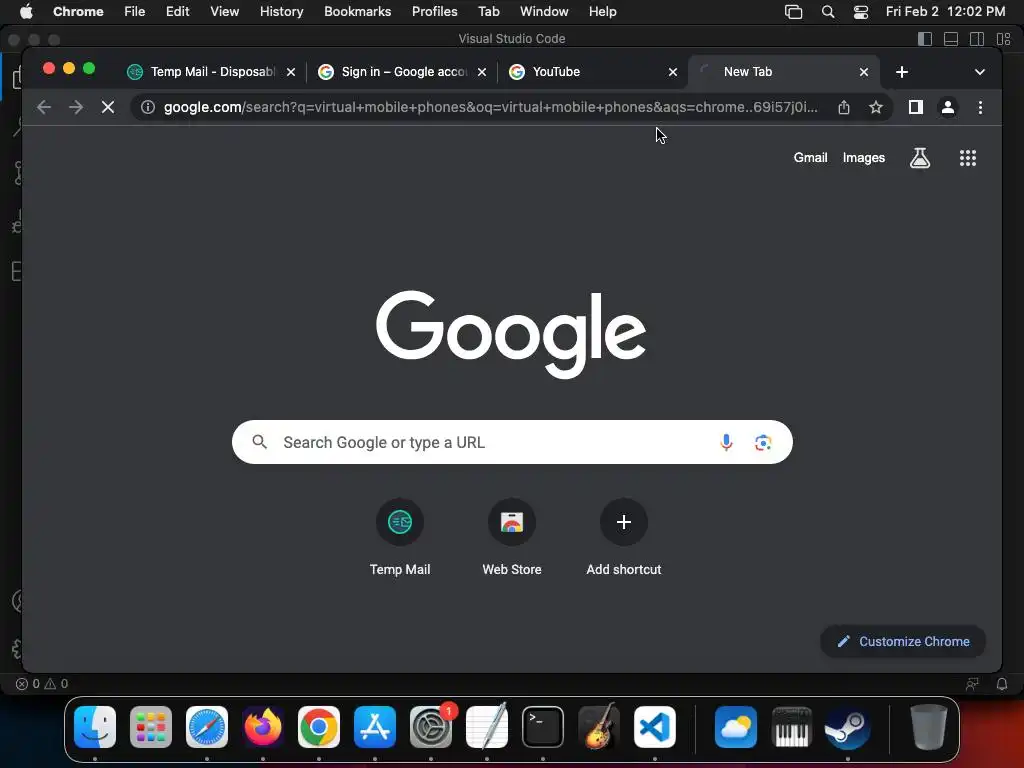Open Control Center in menu bar
Image resolution: width=1024 pixels, height=768 pixels.
click(861, 12)
